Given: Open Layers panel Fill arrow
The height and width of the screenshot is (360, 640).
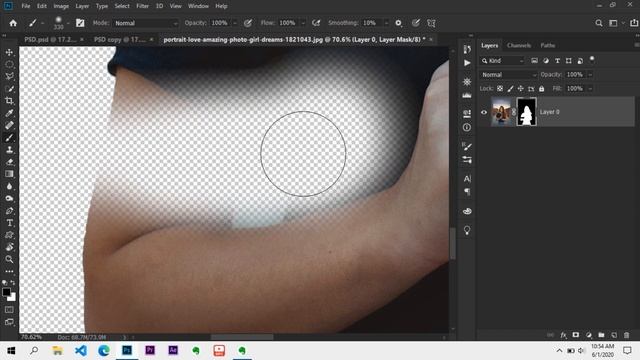Looking at the screenshot, I should [x=590, y=89].
